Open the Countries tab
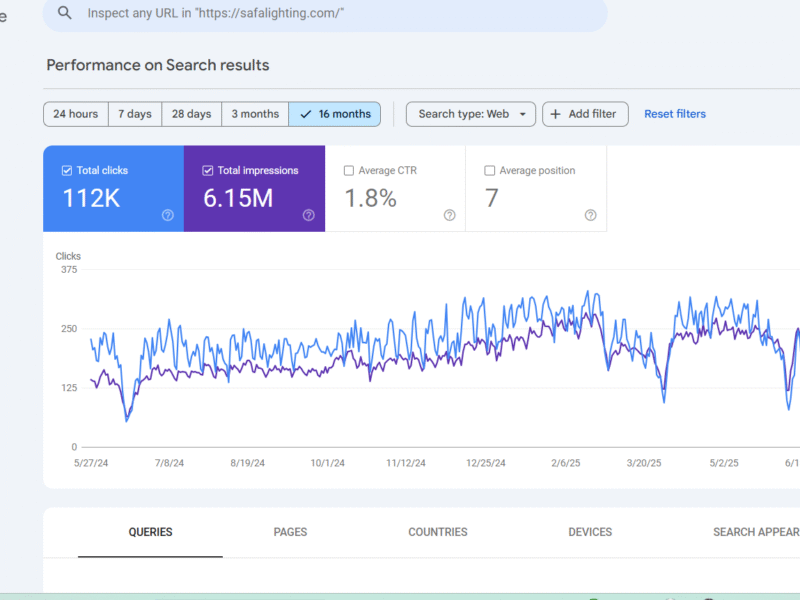 pyautogui.click(x=437, y=532)
